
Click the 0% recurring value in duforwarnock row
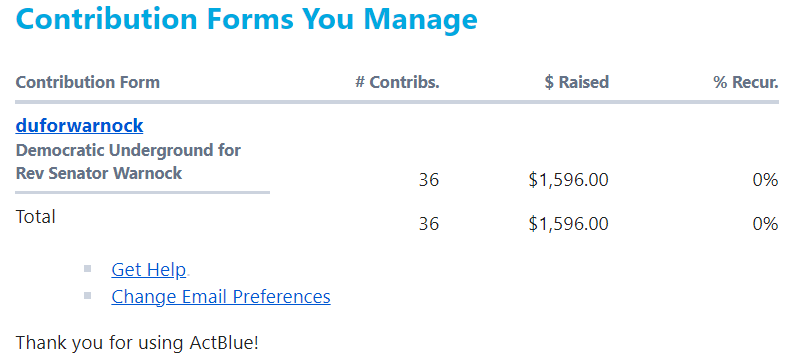point(765,180)
